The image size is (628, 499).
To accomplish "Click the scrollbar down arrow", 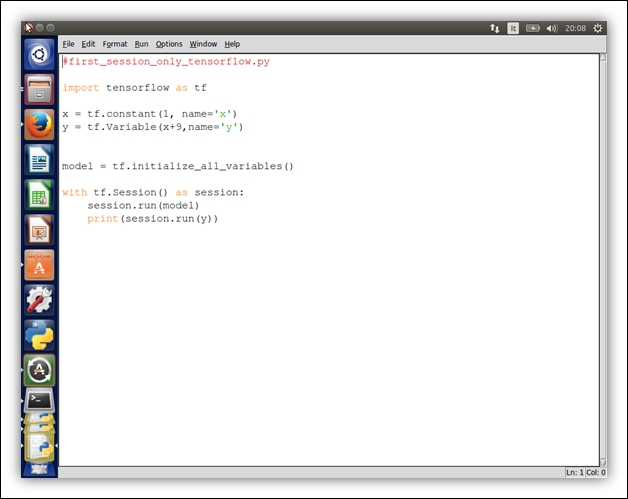I will click(603, 462).
